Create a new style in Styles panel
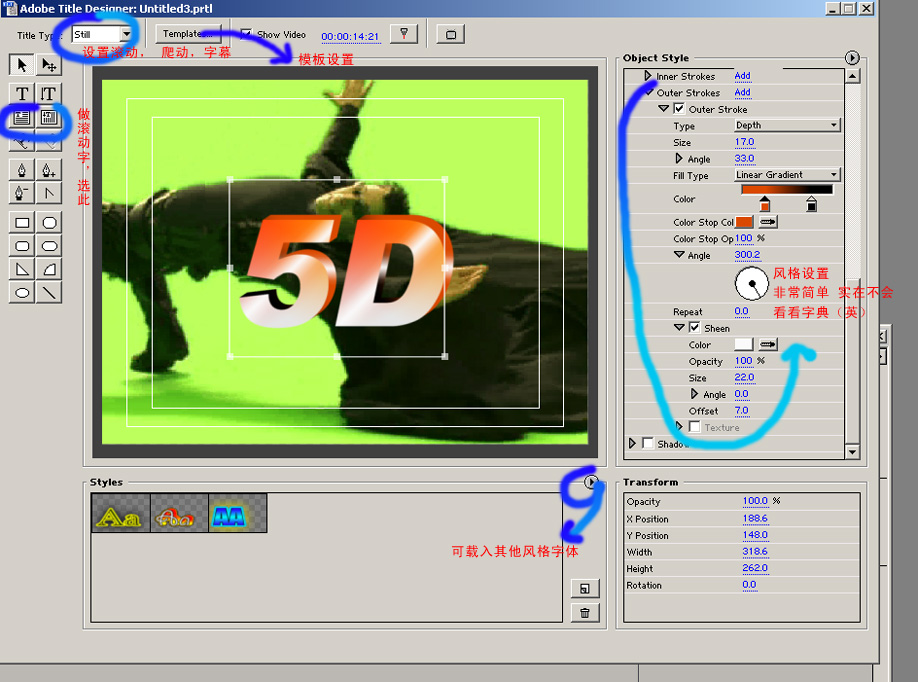 tap(585, 589)
